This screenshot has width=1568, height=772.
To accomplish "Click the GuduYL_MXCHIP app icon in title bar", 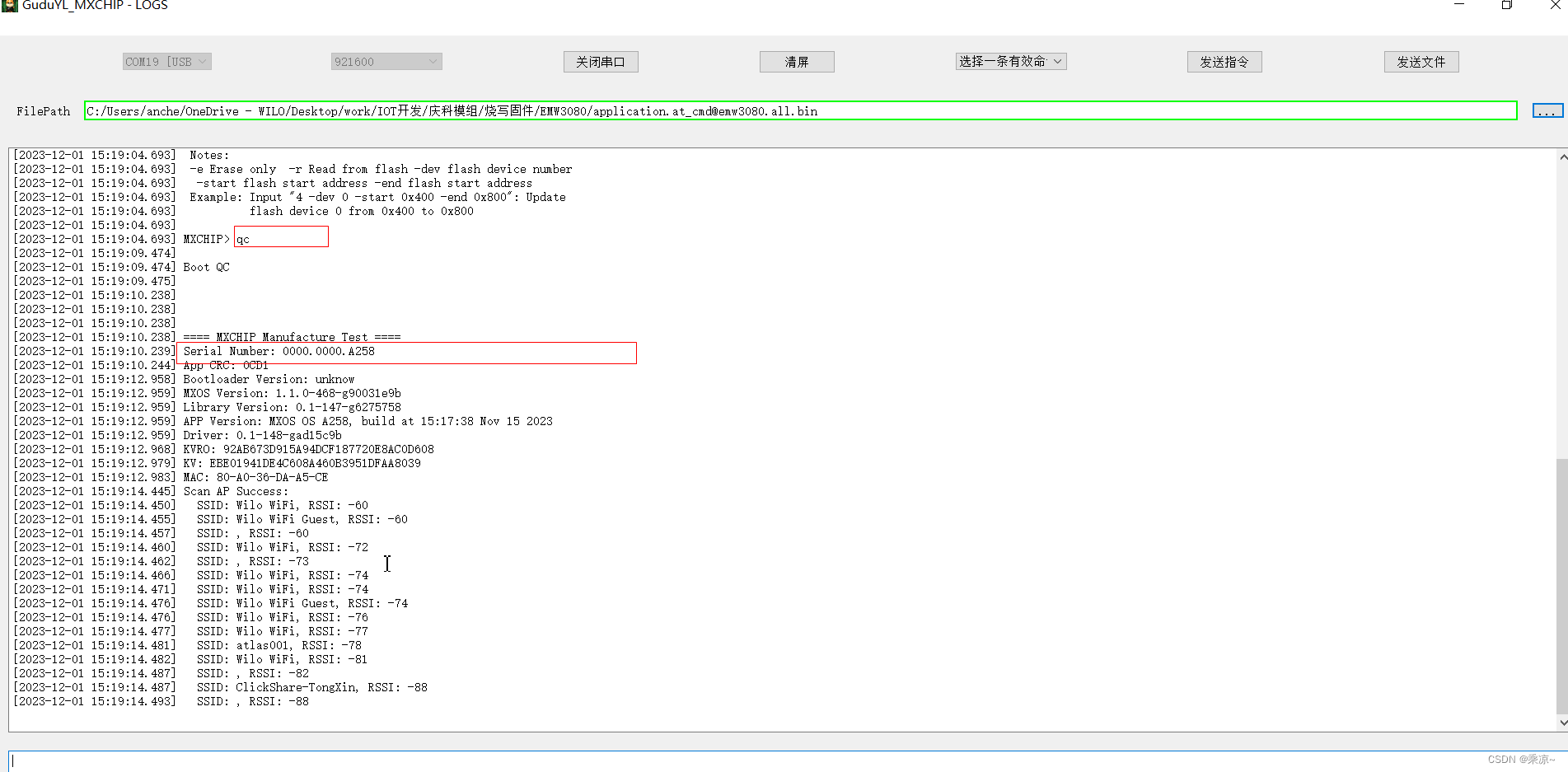I will click(x=9, y=5).
